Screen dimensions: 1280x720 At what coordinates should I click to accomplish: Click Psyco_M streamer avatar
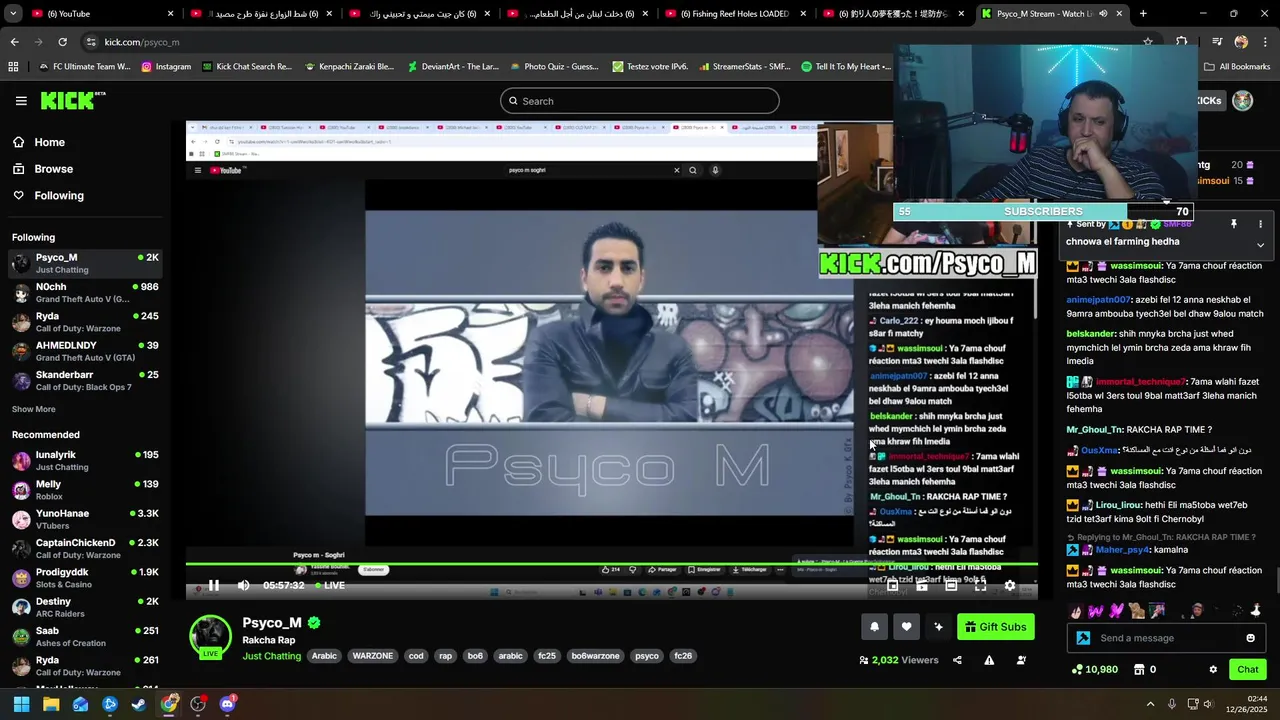coord(210,637)
